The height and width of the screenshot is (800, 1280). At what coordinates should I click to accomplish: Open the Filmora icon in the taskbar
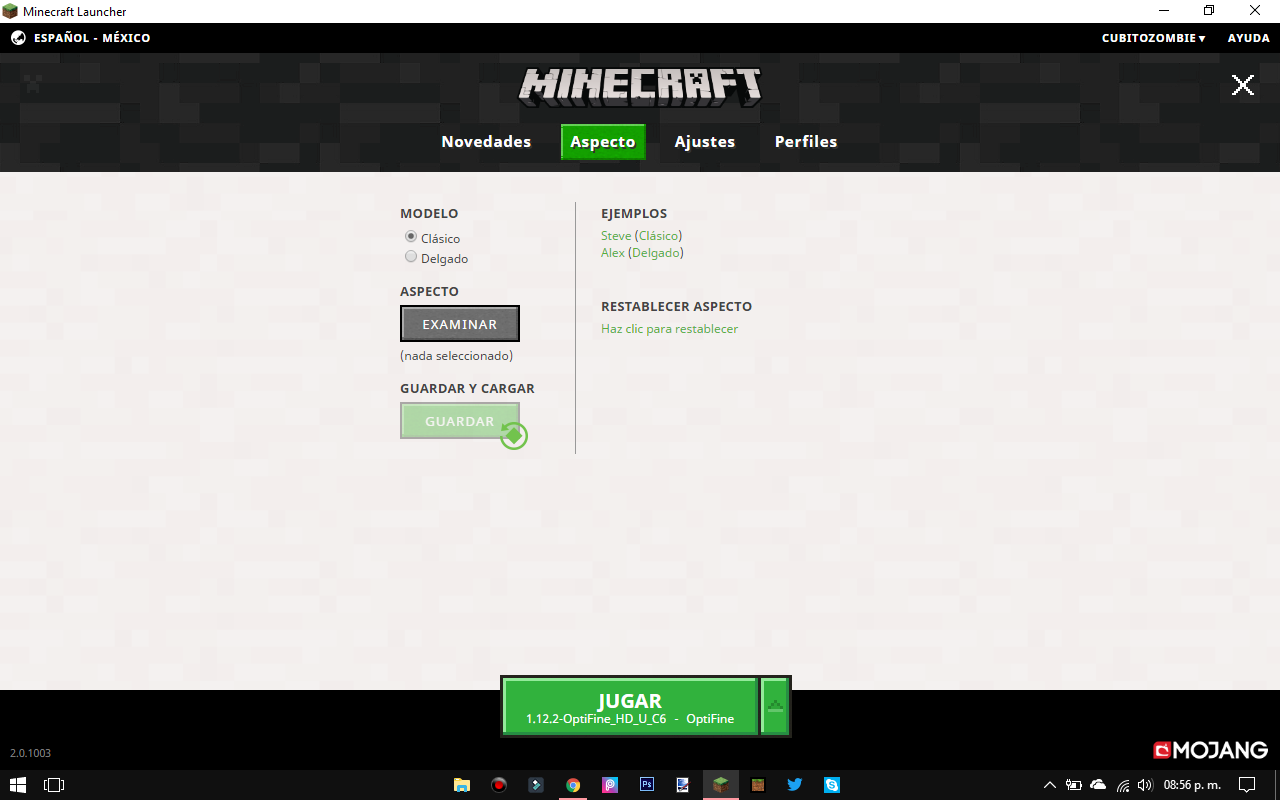536,785
